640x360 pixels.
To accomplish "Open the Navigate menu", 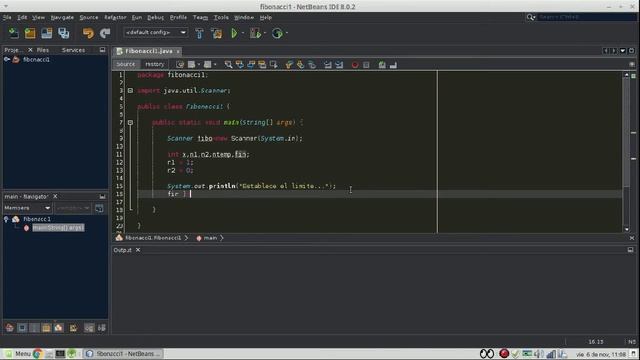I will [x=62, y=18].
